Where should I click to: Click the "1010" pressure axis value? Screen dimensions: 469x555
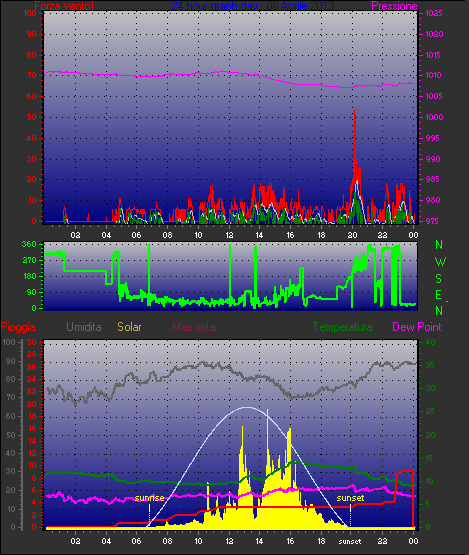[434, 75]
